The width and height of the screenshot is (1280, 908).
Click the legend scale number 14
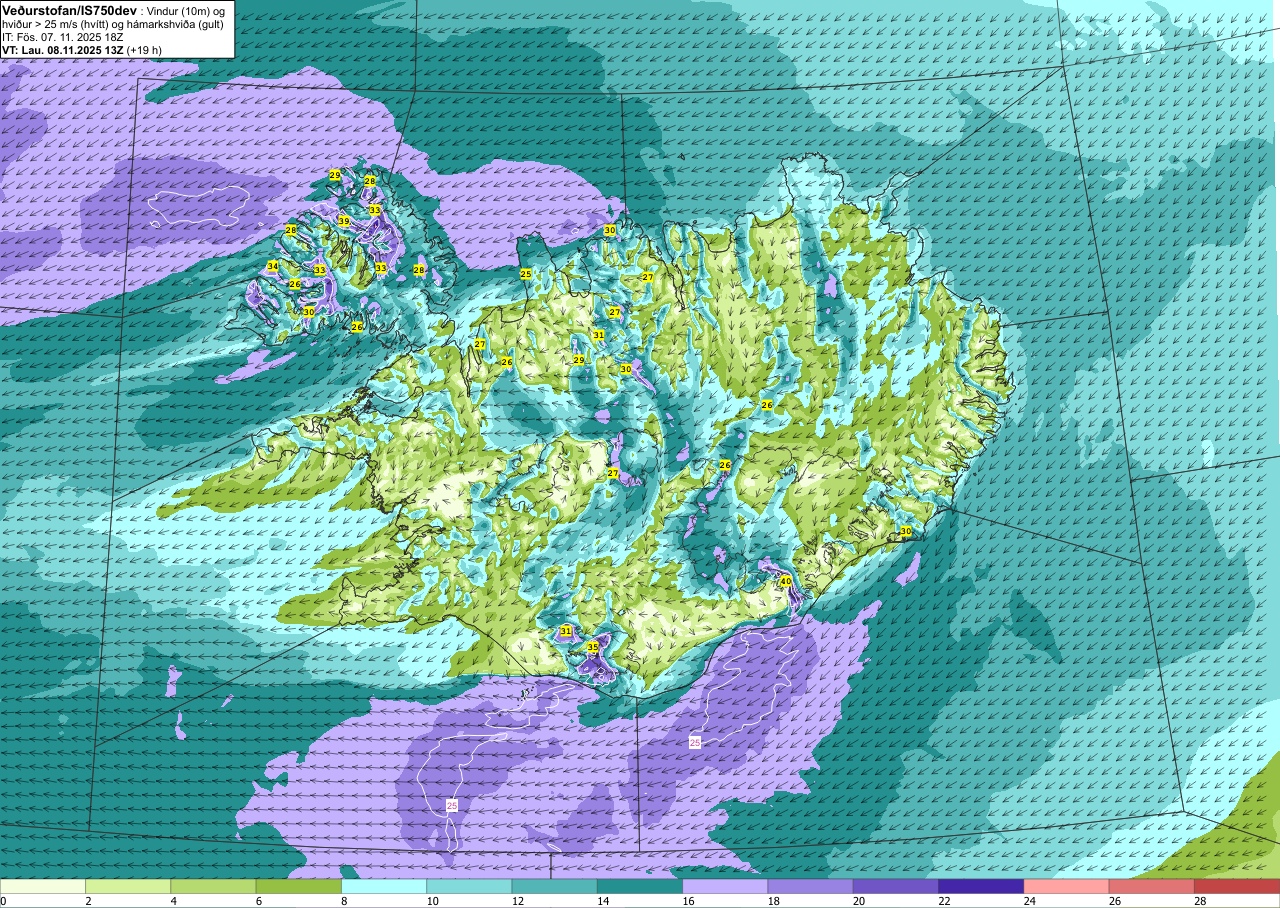pos(603,901)
